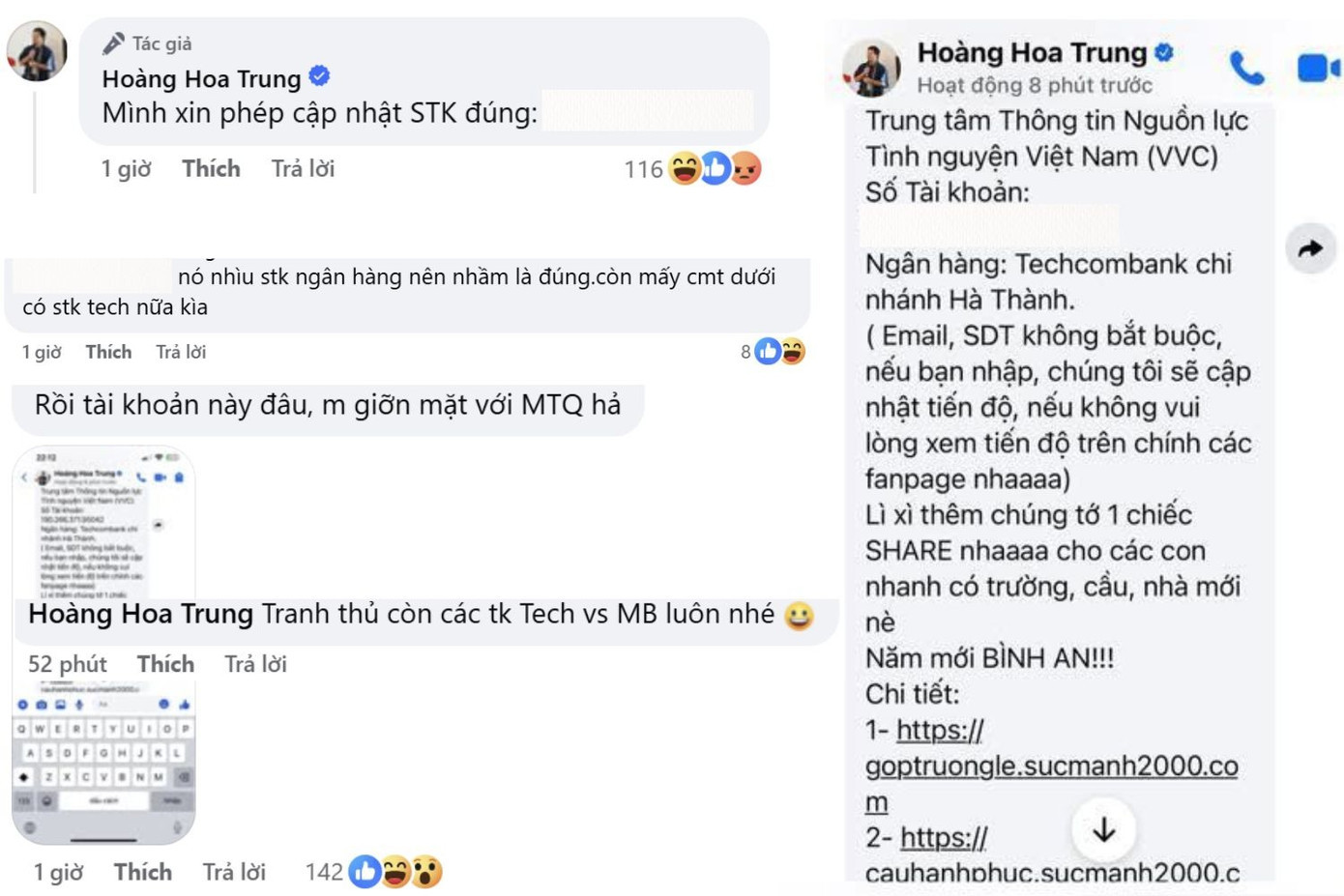Click the blue verified badge in the chat header
Screen dimensions: 1344x896
[x=1164, y=52]
